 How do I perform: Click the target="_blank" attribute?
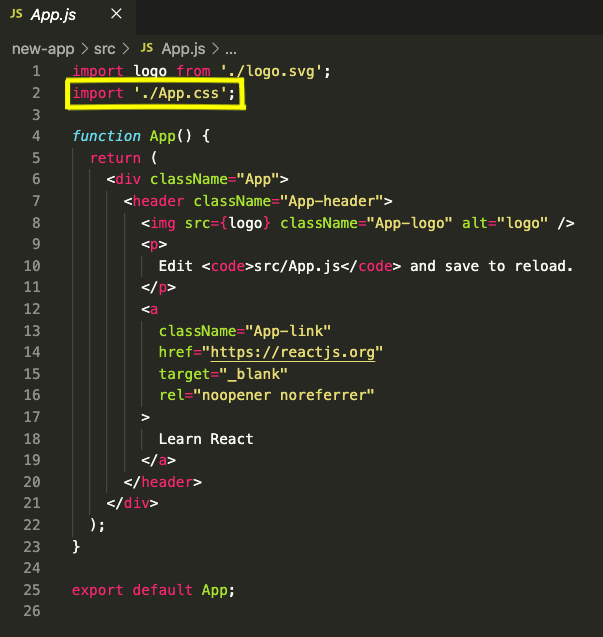[x=223, y=374]
